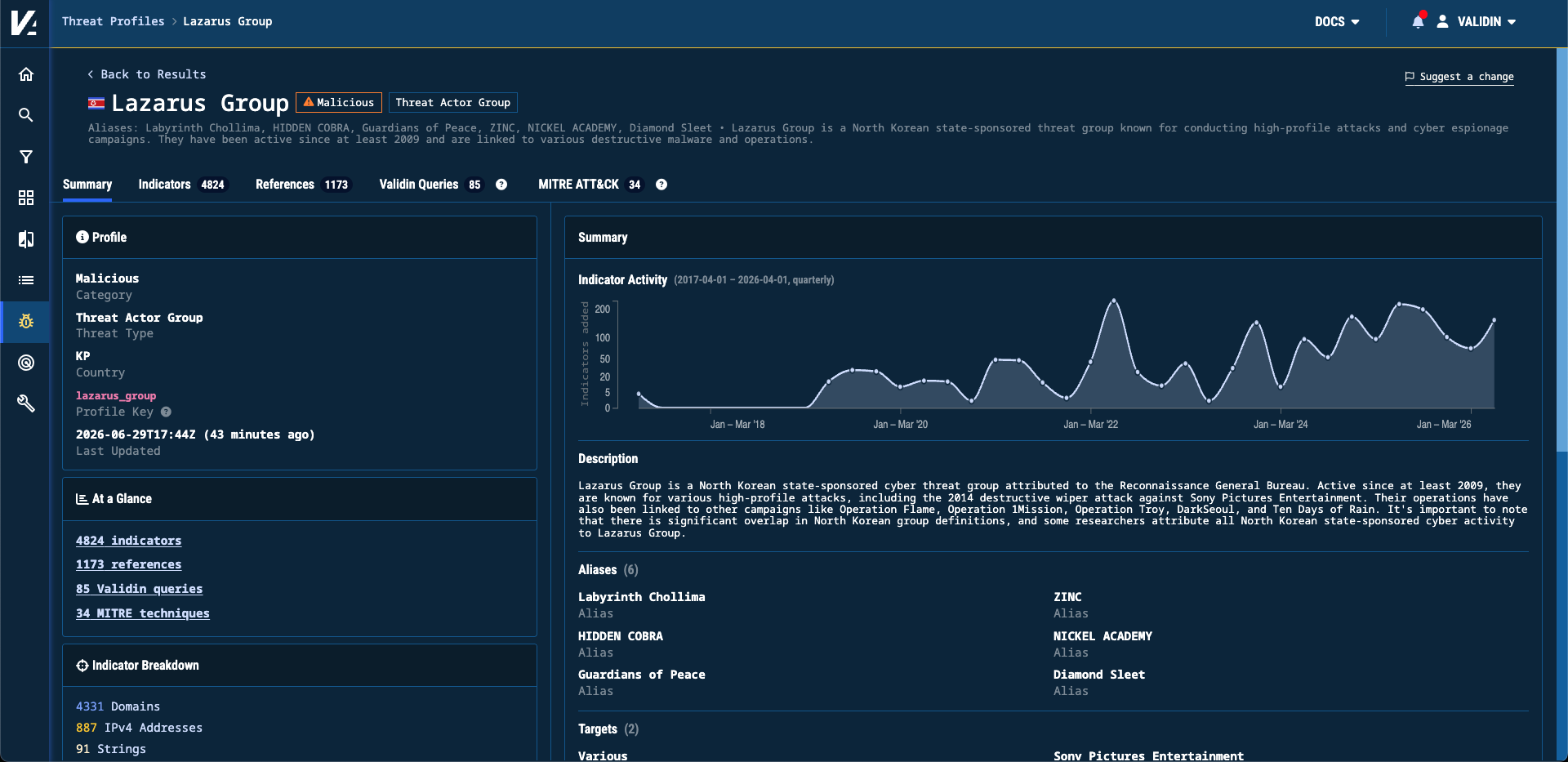The width and height of the screenshot is (1568, 762).
Task: Open the notifications bell
Action: click(x=1419, y=21)
